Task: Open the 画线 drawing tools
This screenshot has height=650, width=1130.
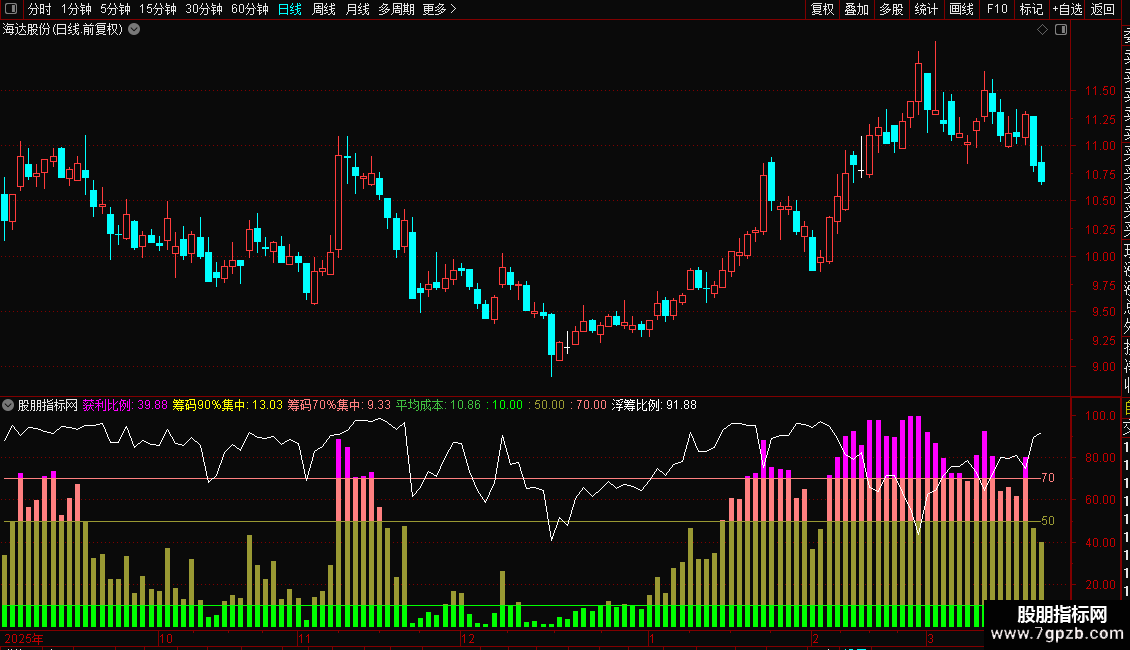Action: [x=961, y=9]
